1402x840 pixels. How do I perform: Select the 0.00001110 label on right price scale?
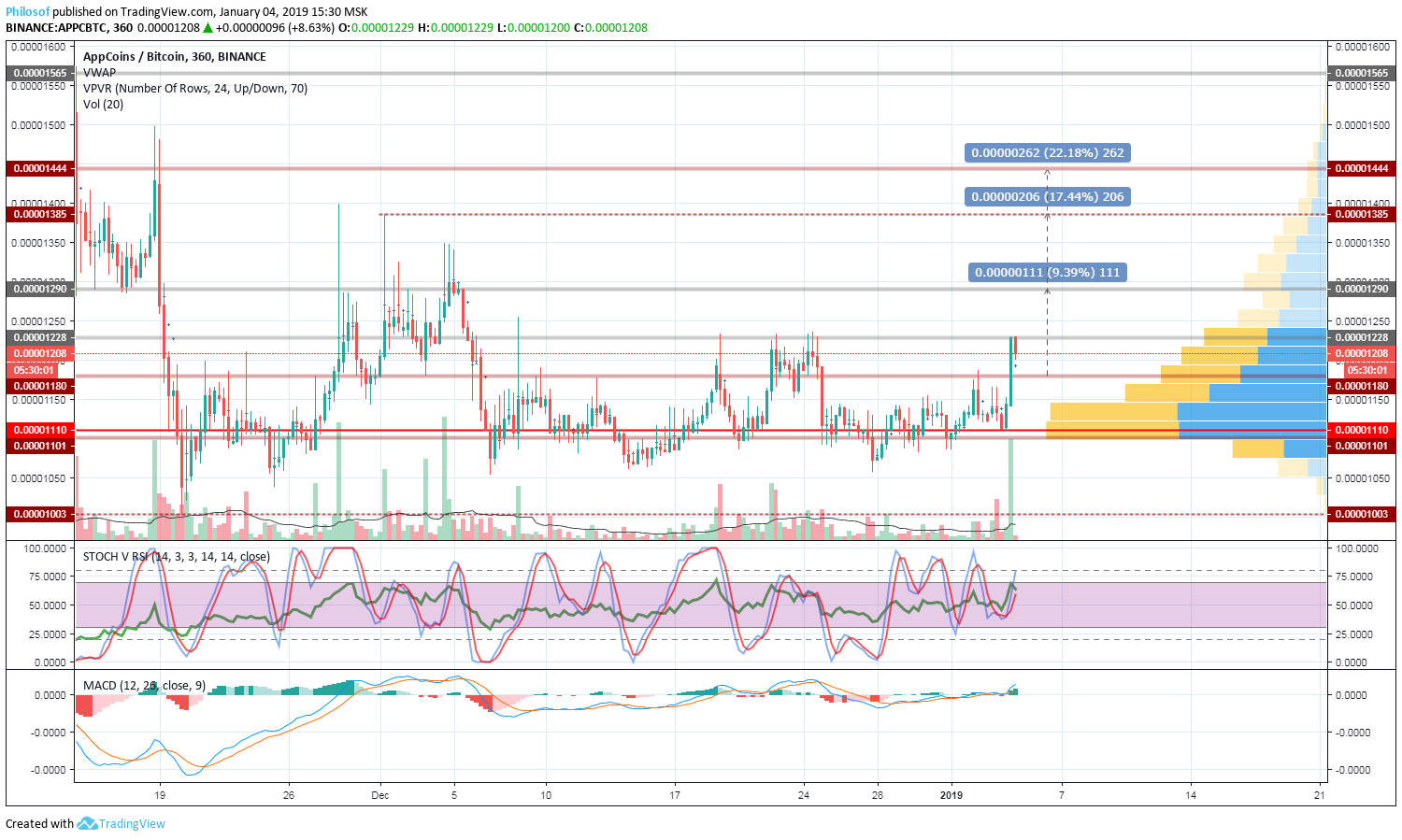(1362, 430)
